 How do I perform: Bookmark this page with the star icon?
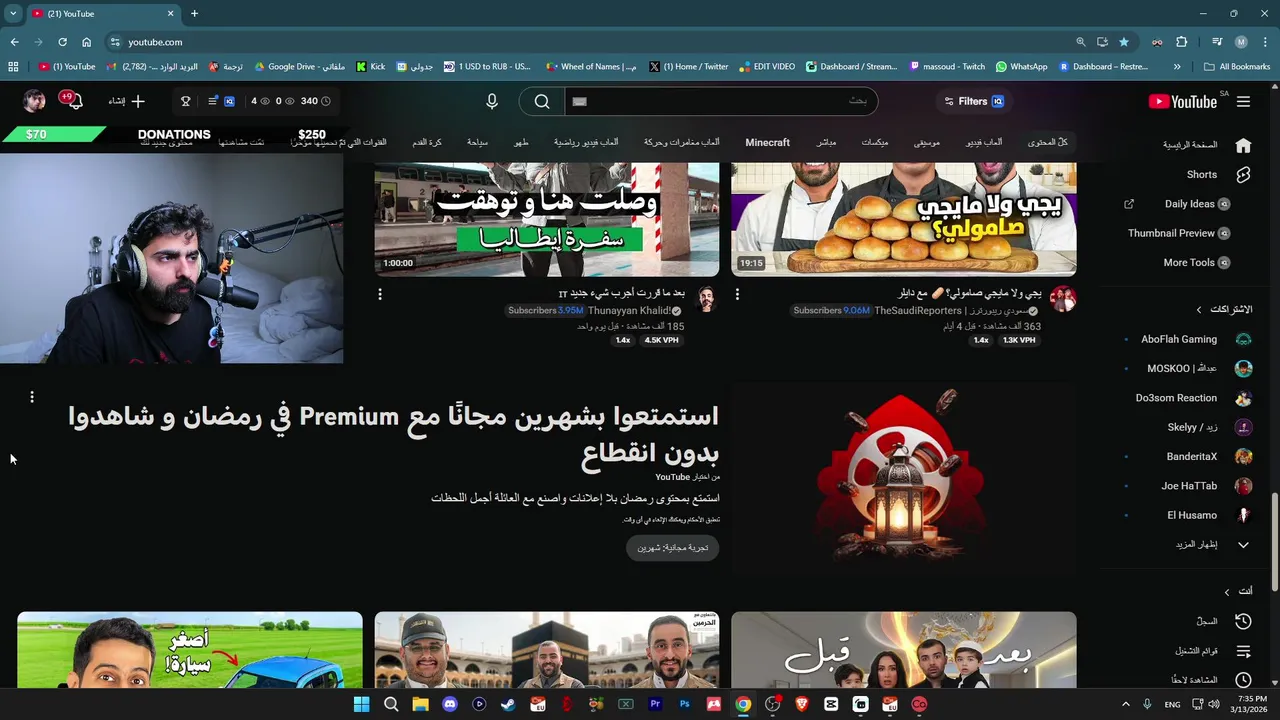pos(1124,42)
